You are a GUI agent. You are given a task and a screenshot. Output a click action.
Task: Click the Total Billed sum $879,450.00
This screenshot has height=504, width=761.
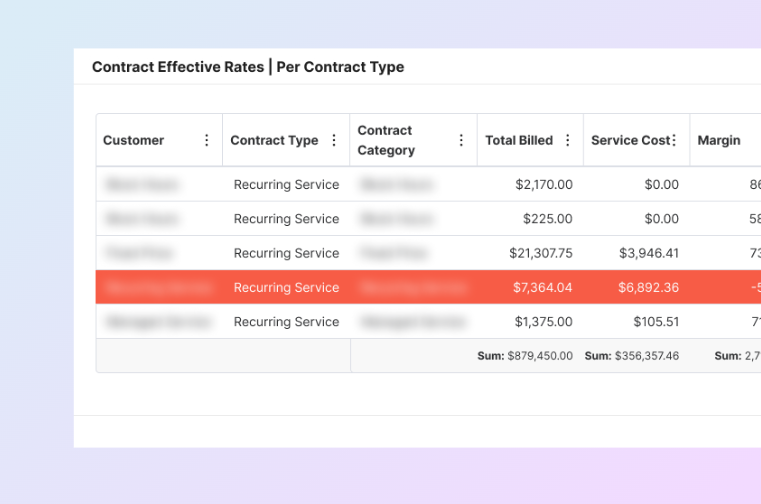525,356
